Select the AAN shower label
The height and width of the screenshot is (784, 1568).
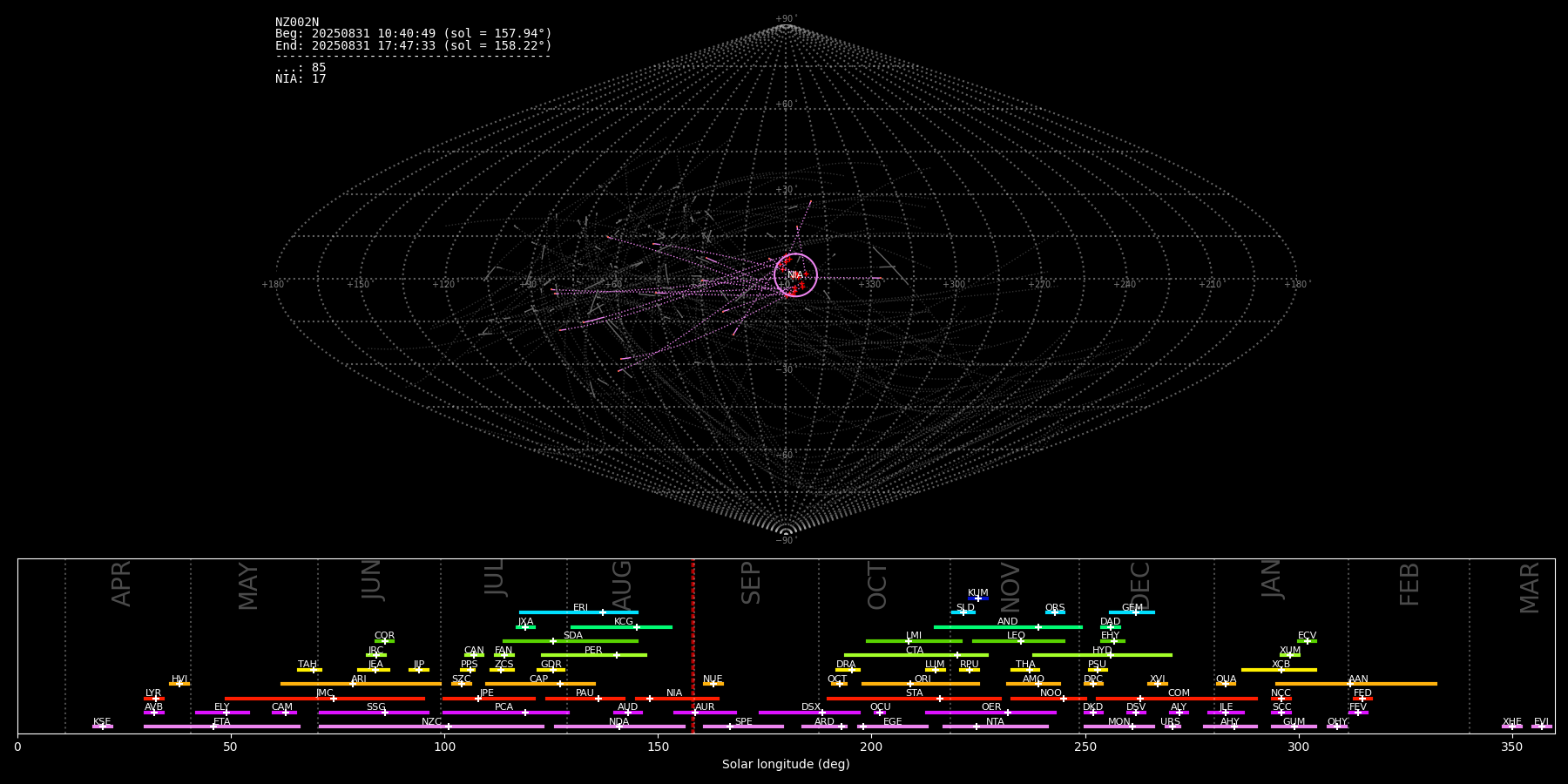click(1359, 679)
